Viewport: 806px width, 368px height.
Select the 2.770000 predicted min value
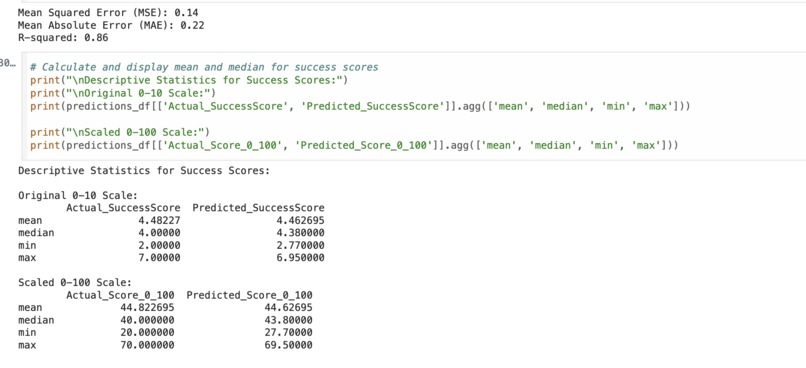click(x=301, y=245)
